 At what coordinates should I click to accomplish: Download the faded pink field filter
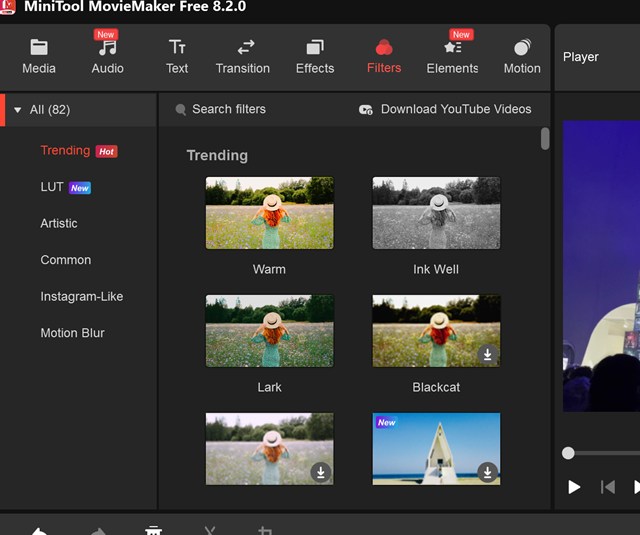tap(321, 472)
